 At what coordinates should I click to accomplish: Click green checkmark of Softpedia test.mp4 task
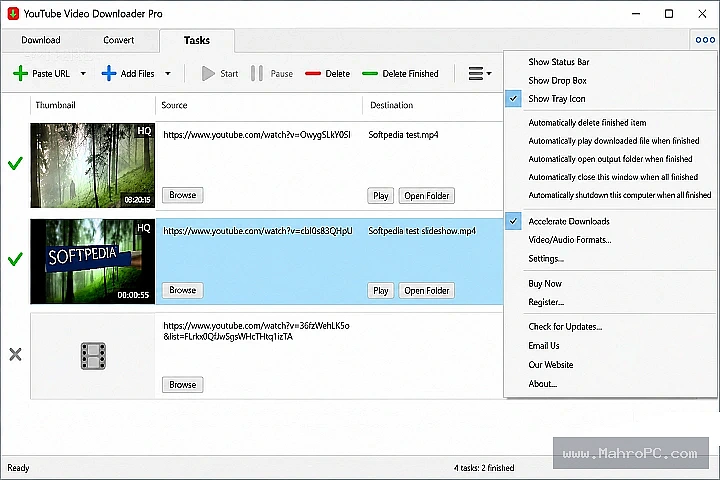coord(15,163)
